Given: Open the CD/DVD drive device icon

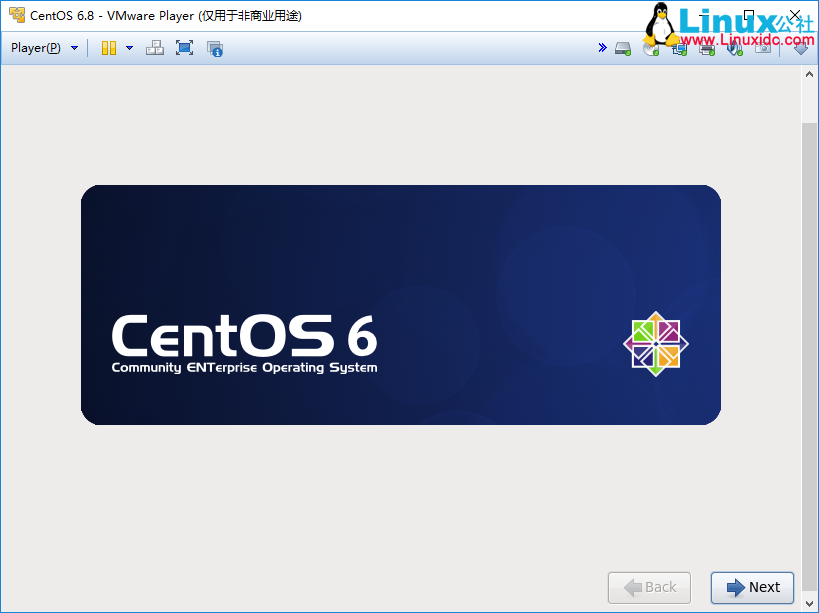Looking at the screenshot, I should [x=651, y=49].
